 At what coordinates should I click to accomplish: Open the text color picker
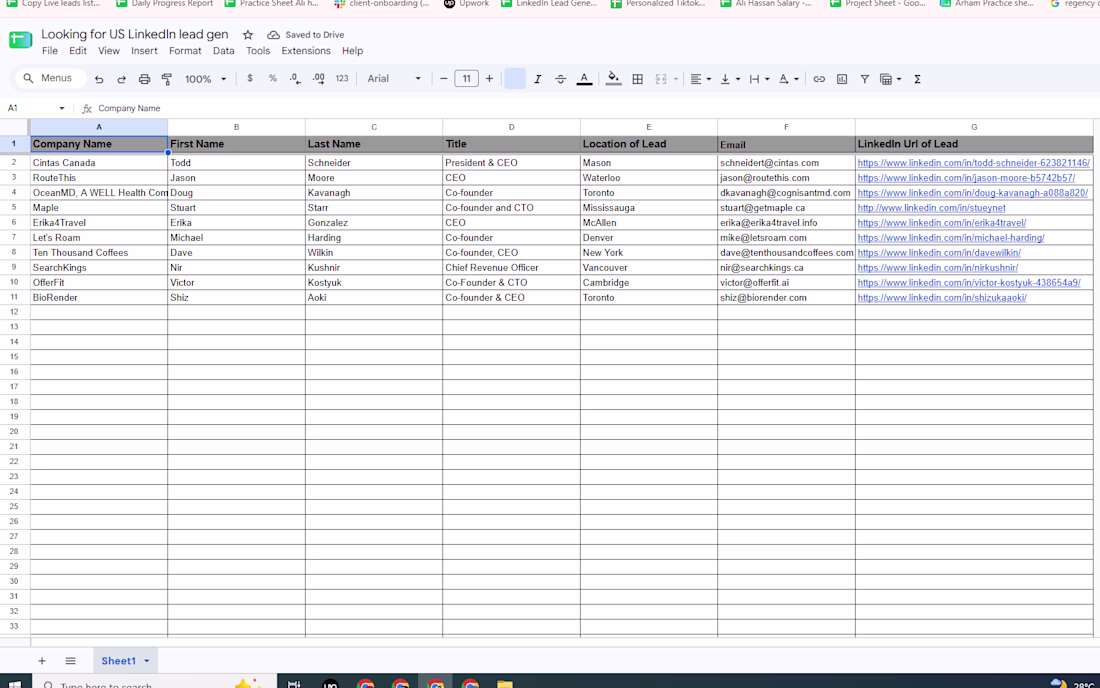[x=584, y=79]
